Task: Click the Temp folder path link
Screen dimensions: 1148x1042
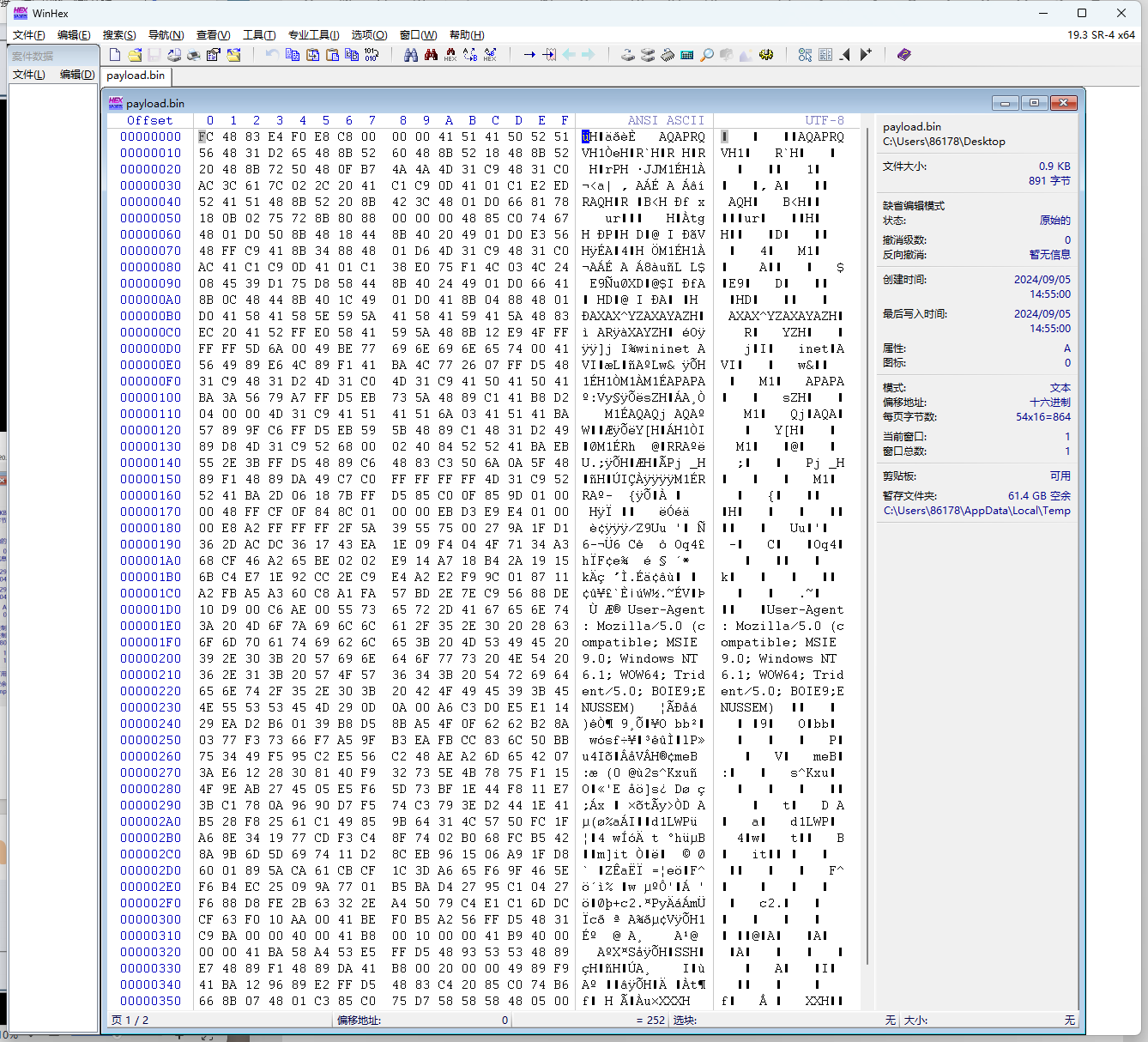Action: (x=977, y=511)
